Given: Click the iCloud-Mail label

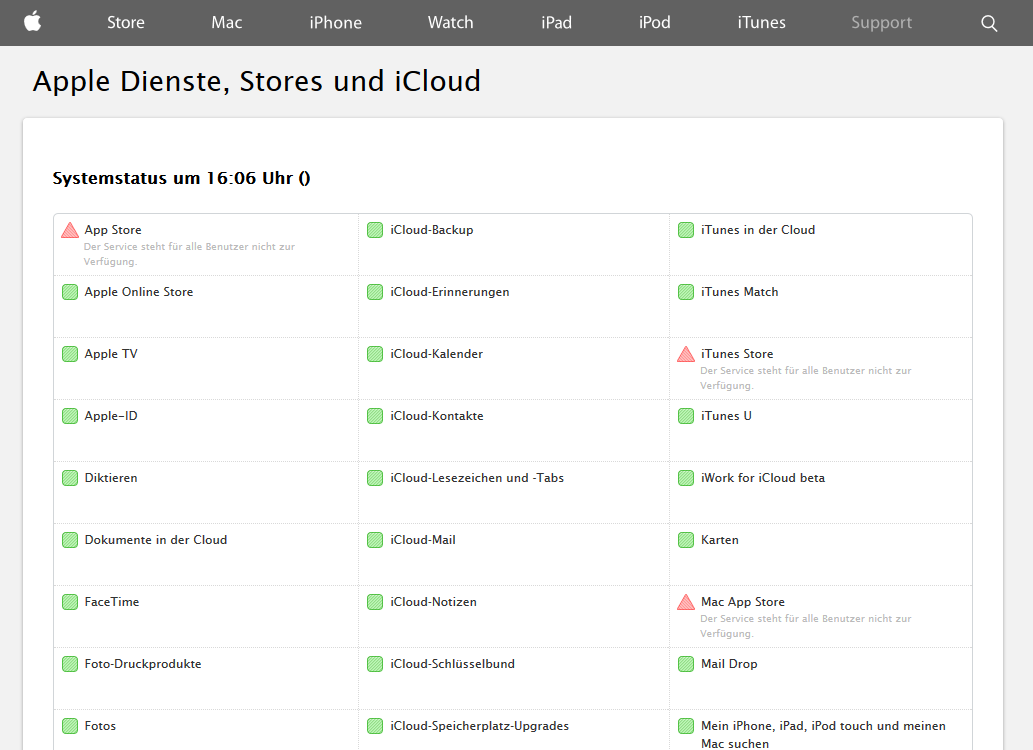Looking at the screenshot, I should point(422,540).
